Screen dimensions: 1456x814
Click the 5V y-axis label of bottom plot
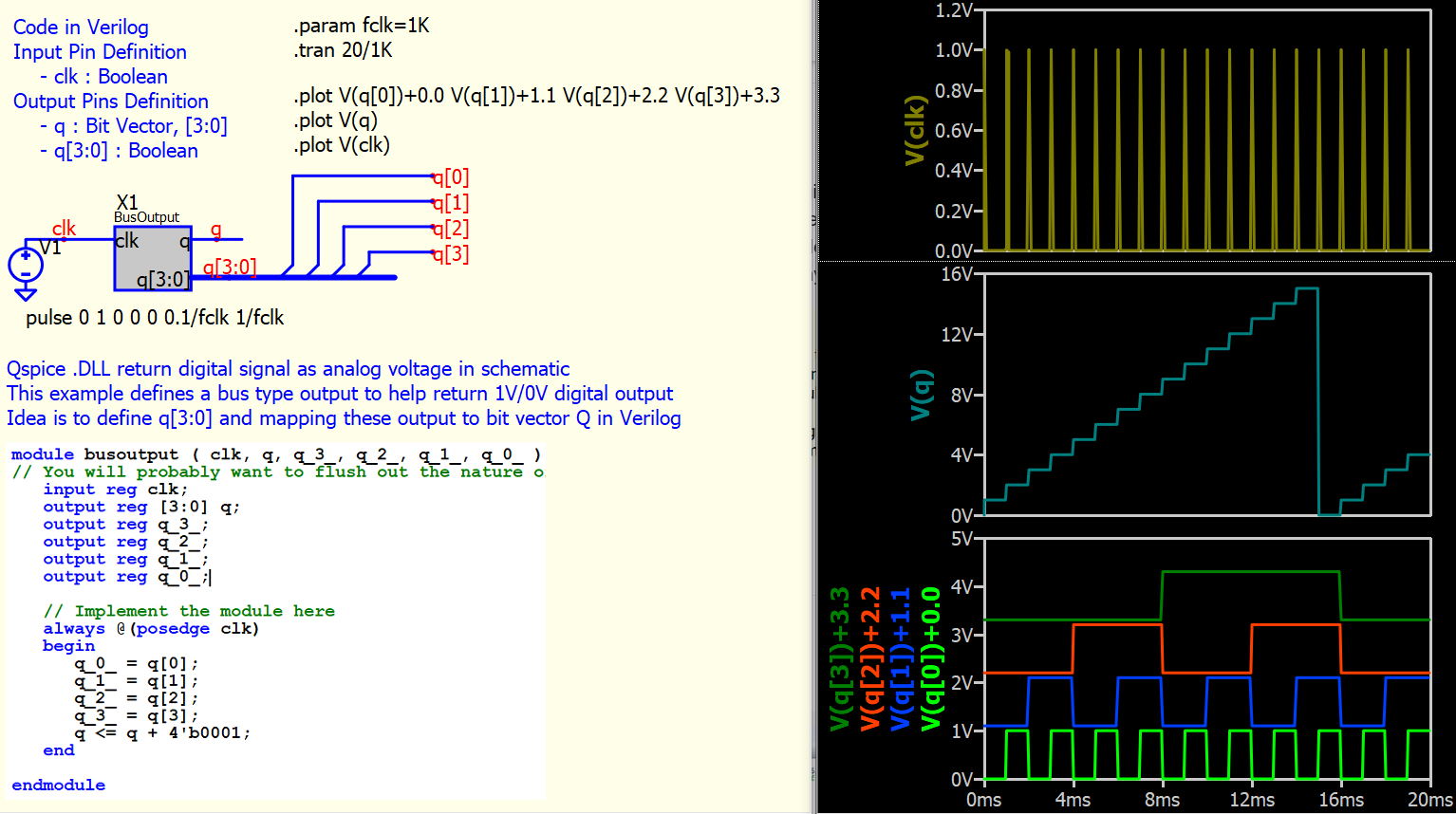[961, 539]
